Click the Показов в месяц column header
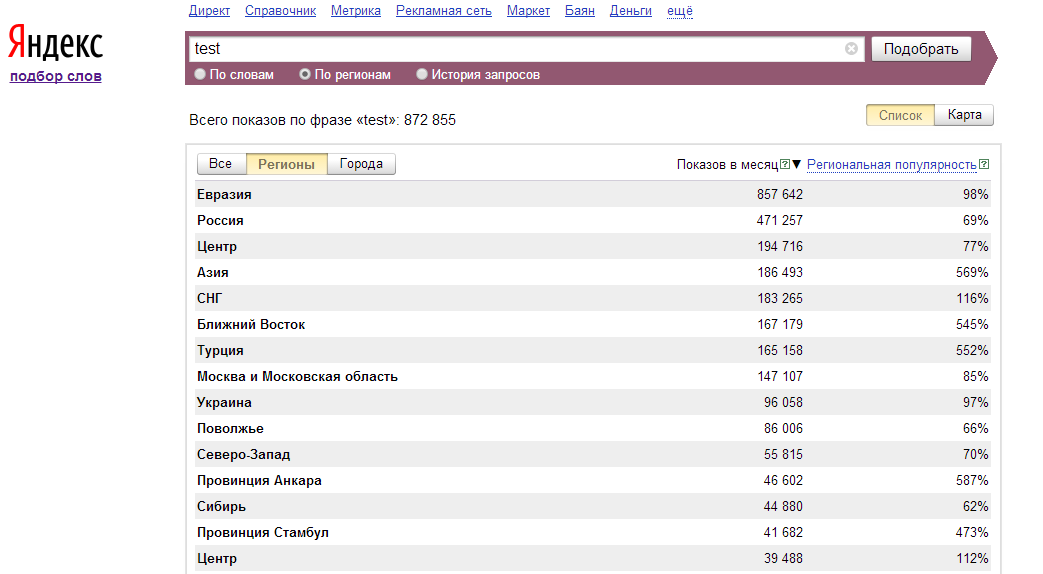 [727, 164]
